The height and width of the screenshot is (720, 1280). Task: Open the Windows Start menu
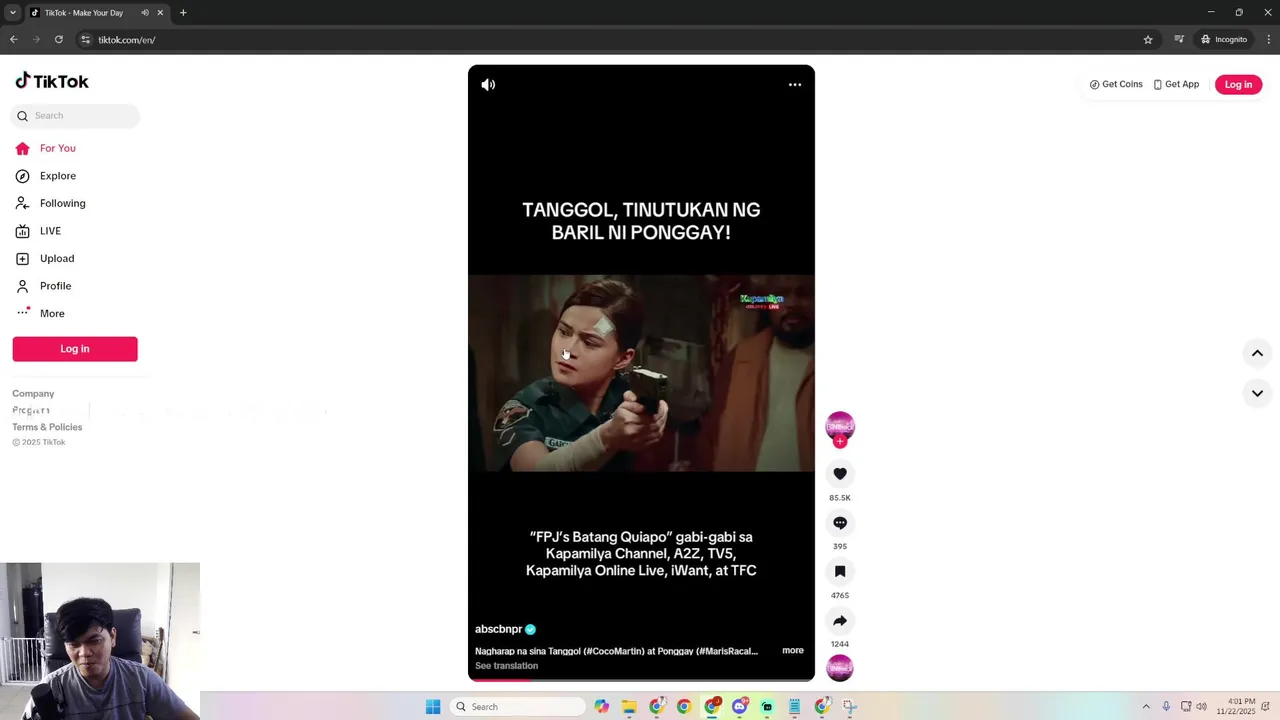tap(433, 707)
